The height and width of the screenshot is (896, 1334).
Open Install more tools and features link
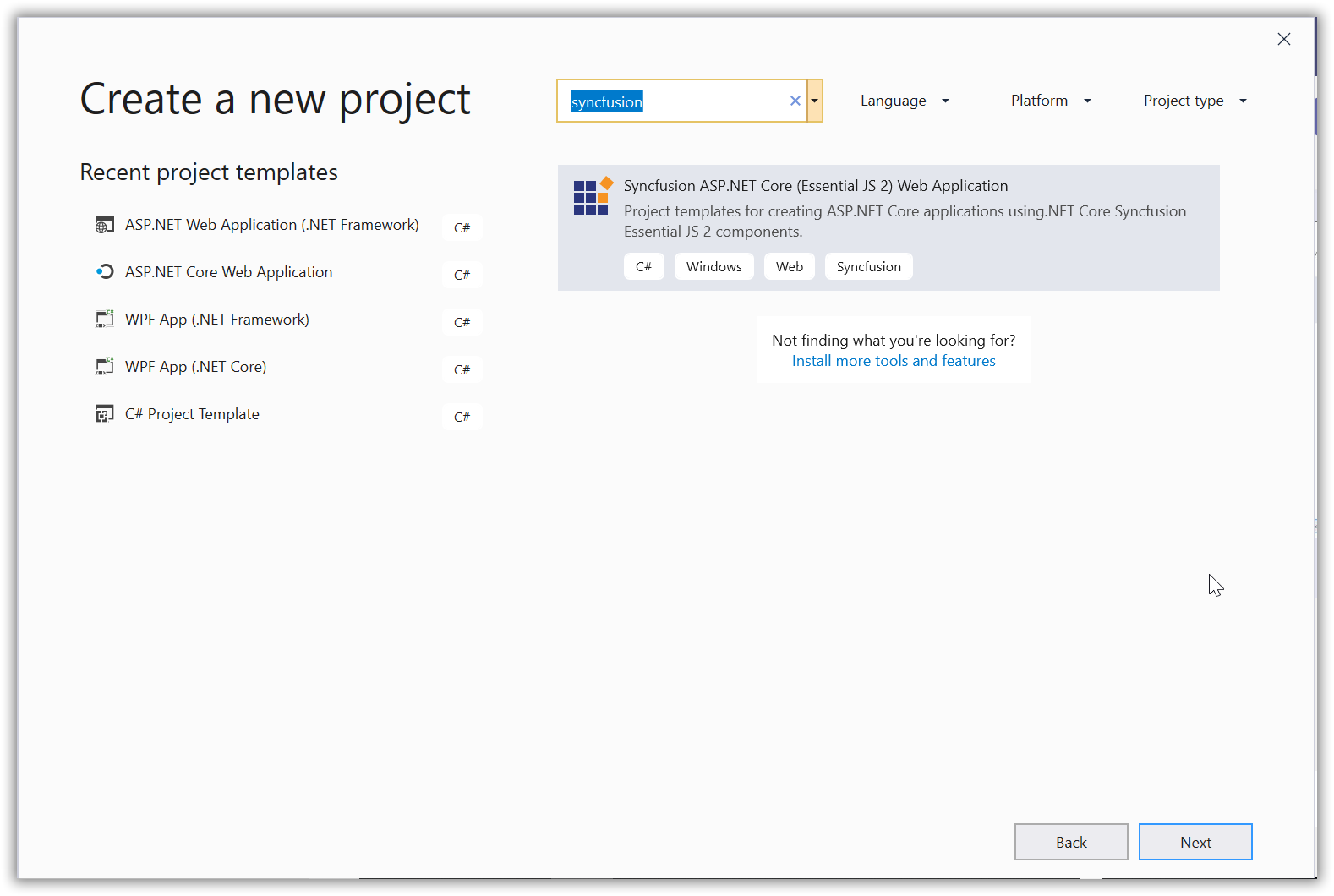coord(894,361)
